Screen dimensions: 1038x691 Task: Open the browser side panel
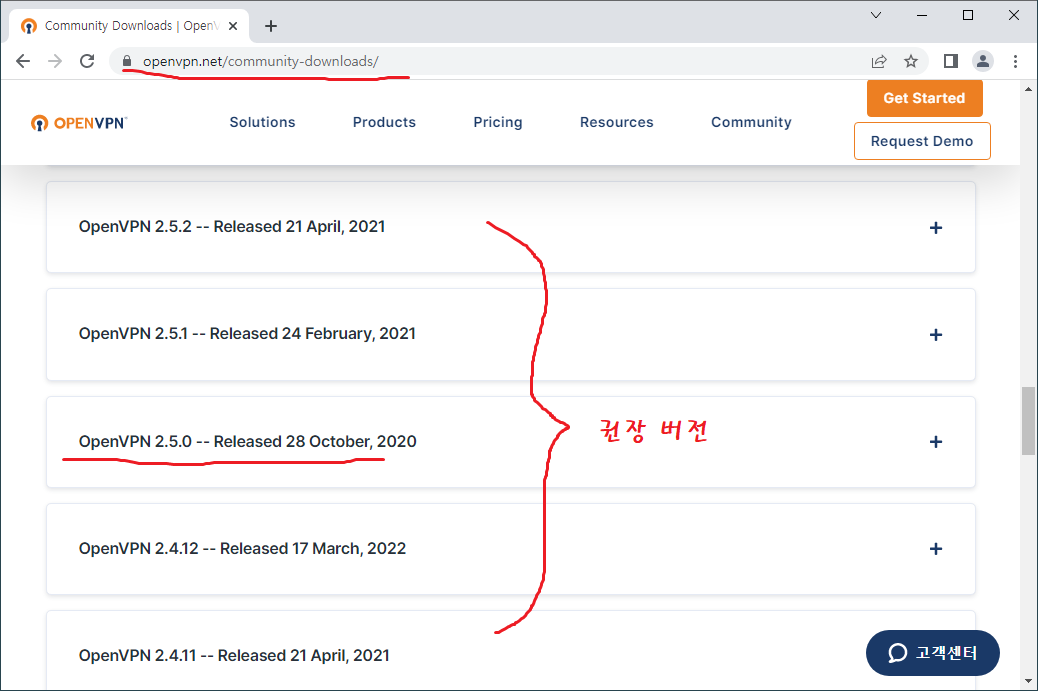click(x=951, y=62)
